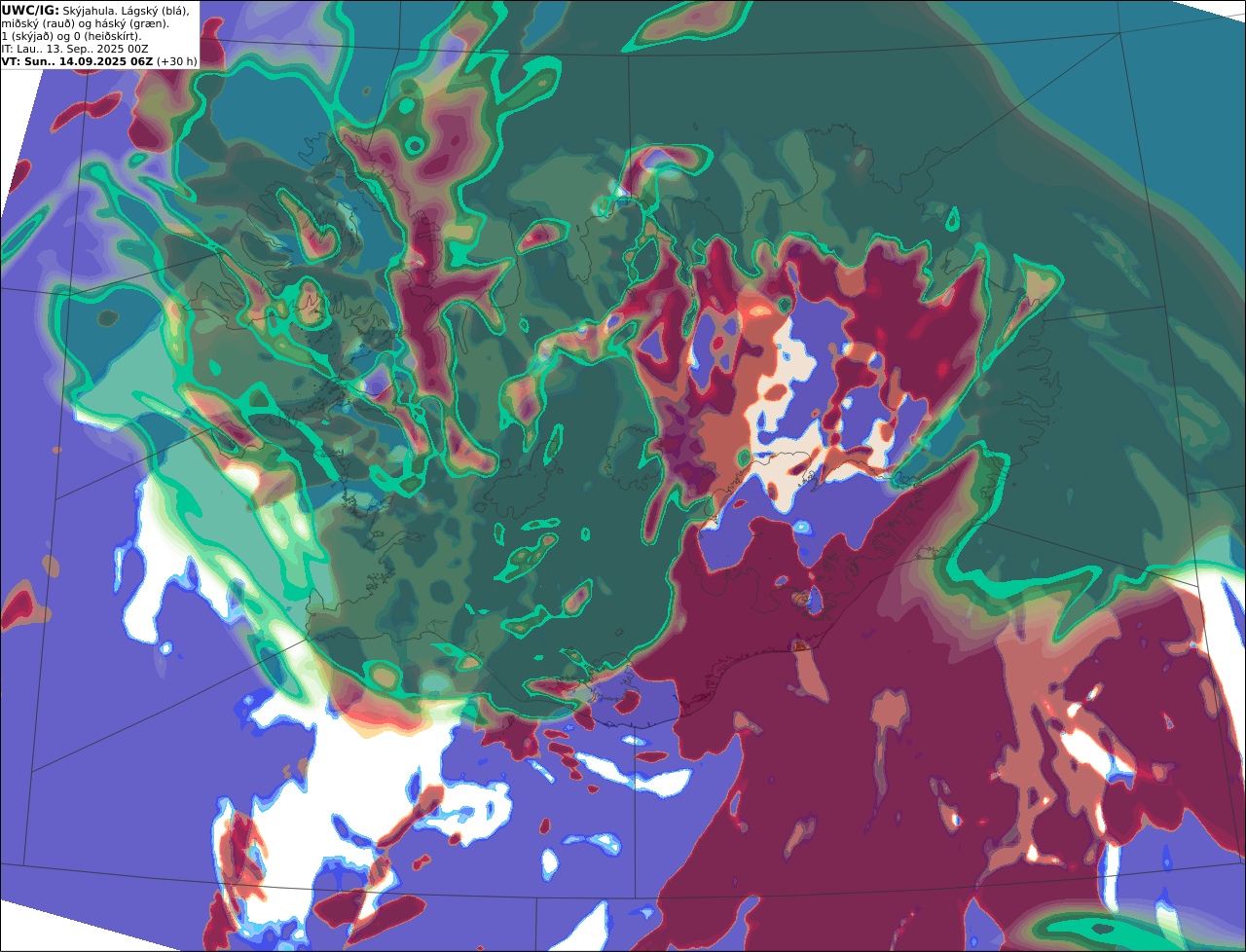Click the 'VT: Sun.. 14.09.2025 06Z' valid time
Screen dimensions: 1246x952
tap(77, 61)
